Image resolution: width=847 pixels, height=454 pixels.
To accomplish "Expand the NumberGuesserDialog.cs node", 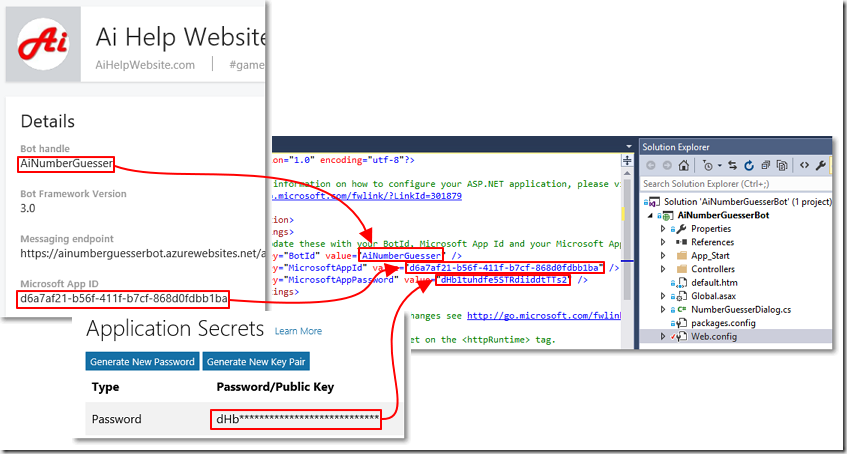I will point(663,310).
